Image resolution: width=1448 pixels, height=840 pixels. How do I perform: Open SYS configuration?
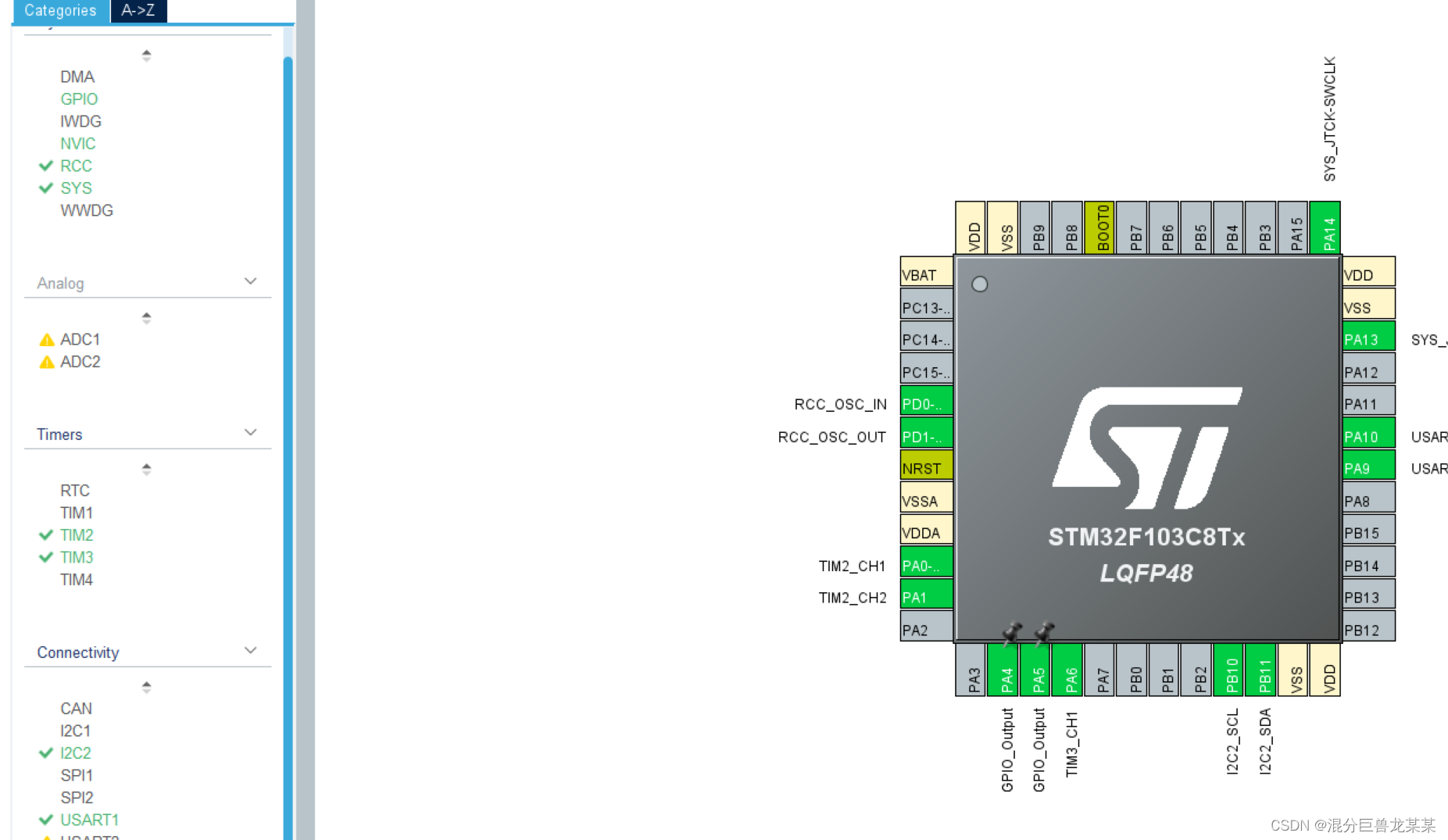[76, 188]
